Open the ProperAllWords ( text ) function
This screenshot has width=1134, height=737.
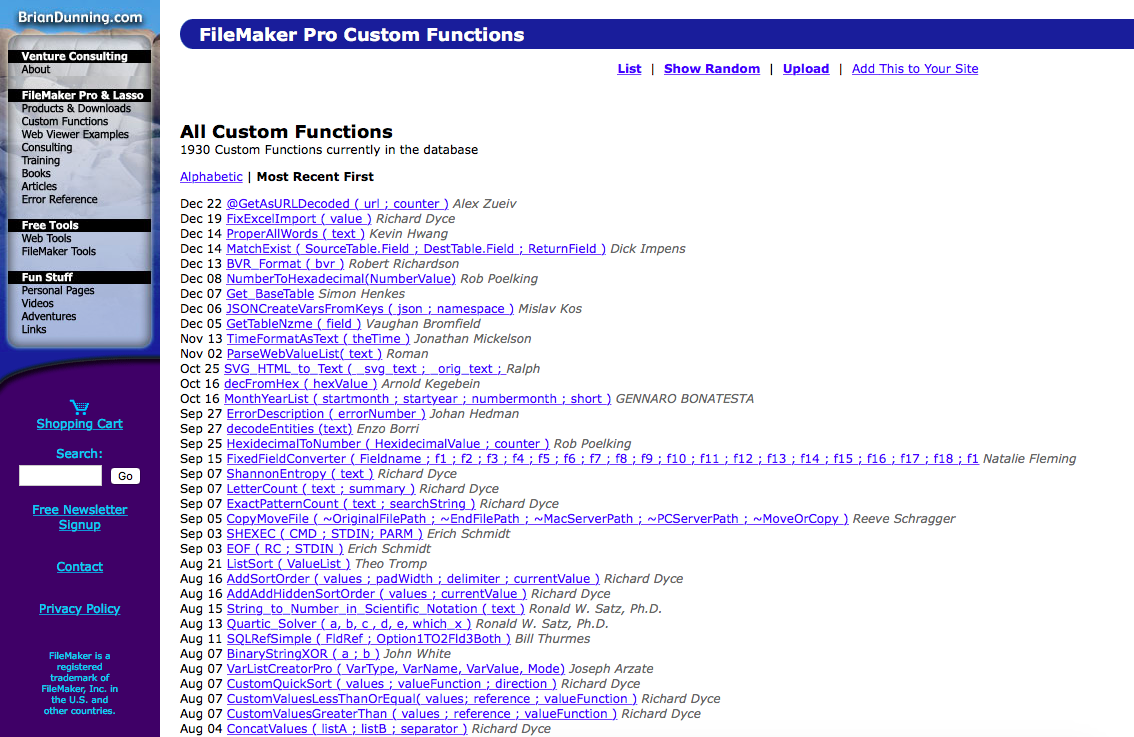(x=296, y=234)
